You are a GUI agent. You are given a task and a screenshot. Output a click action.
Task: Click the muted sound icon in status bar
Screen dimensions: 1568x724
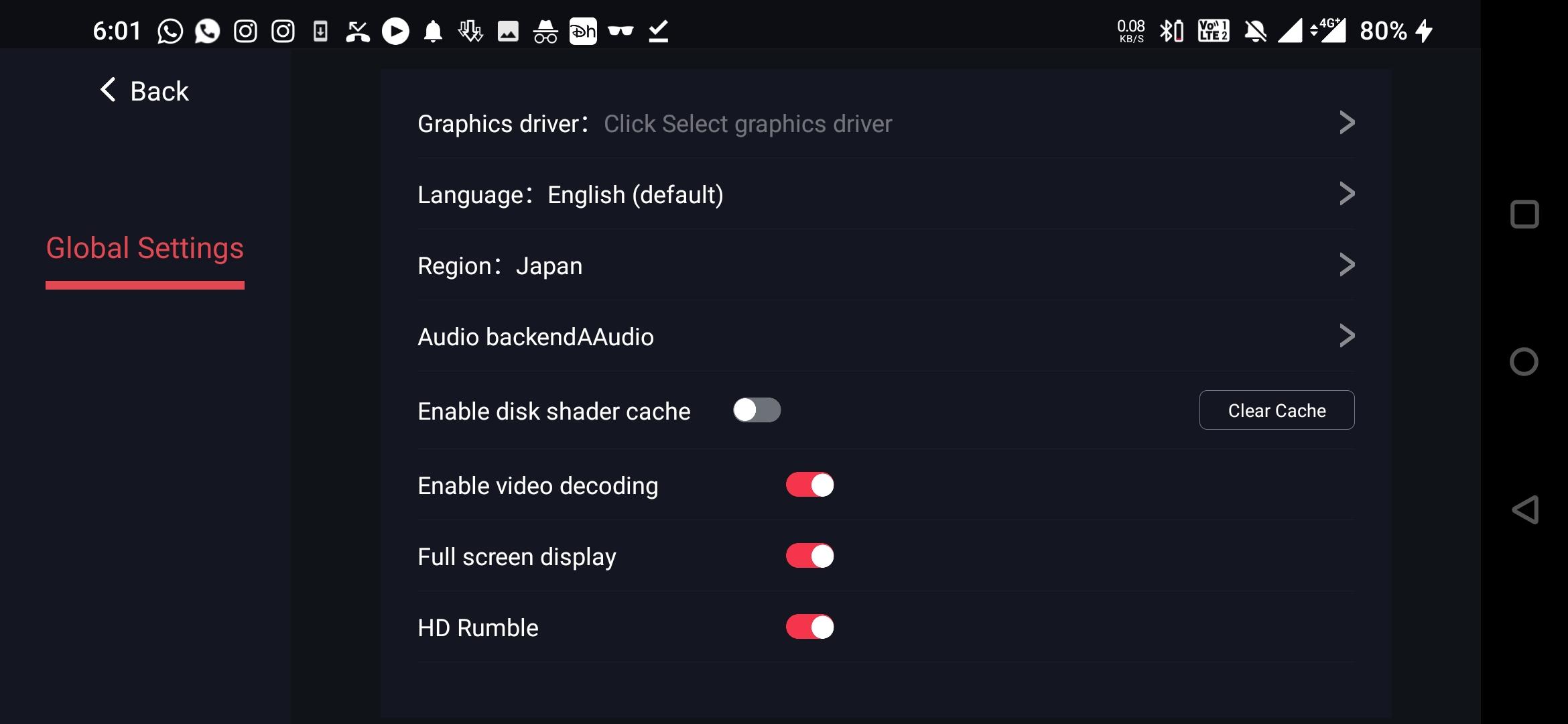pyautogui.click(x=1254, y=30)
